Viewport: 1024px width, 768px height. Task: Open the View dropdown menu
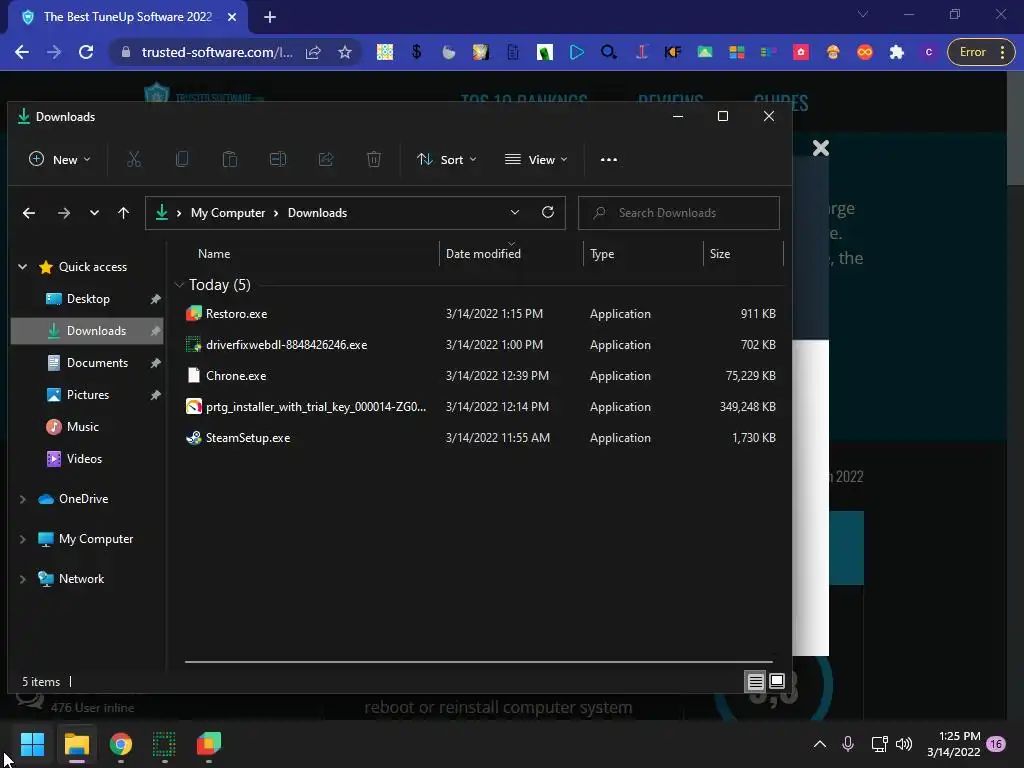tap(536, 159)
